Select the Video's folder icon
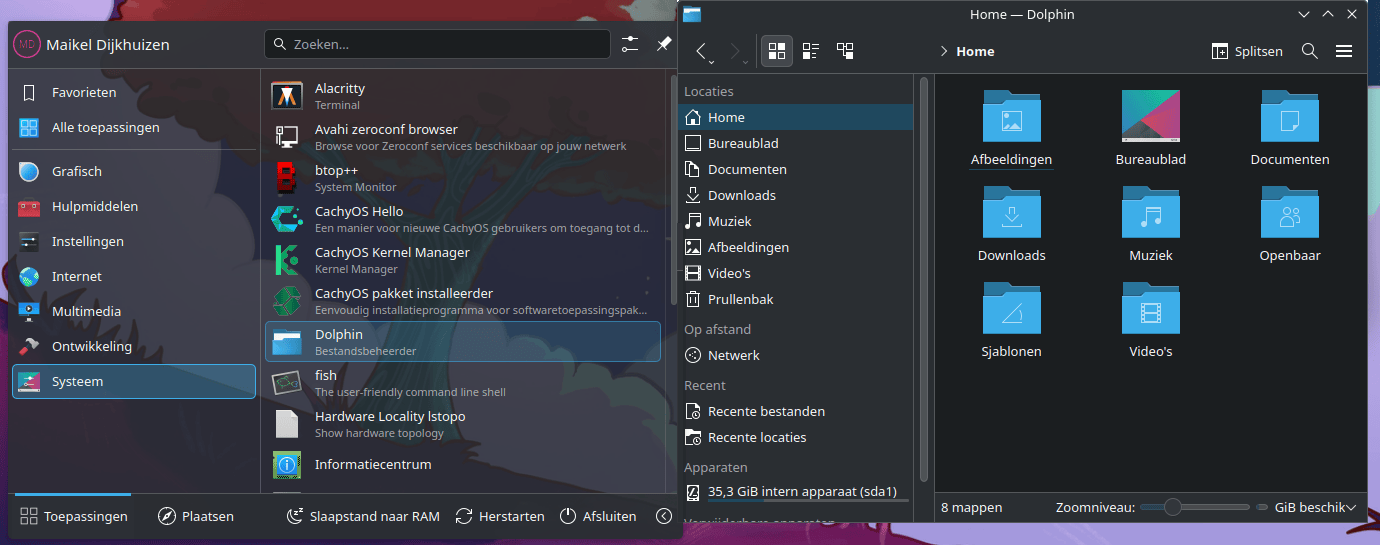 point(1151,308)
